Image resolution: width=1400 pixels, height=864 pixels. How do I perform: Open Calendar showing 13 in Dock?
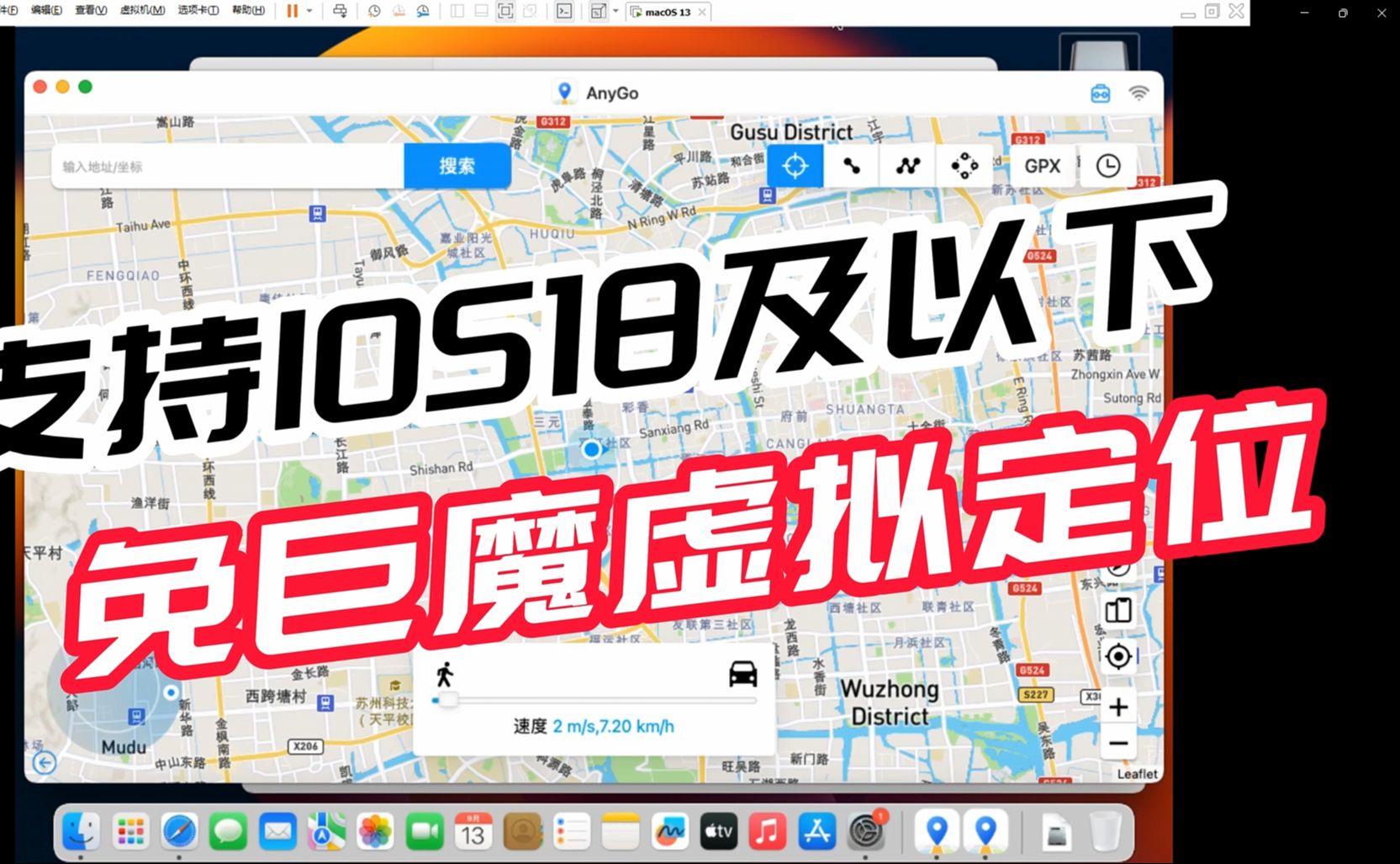tap(473, 832)
